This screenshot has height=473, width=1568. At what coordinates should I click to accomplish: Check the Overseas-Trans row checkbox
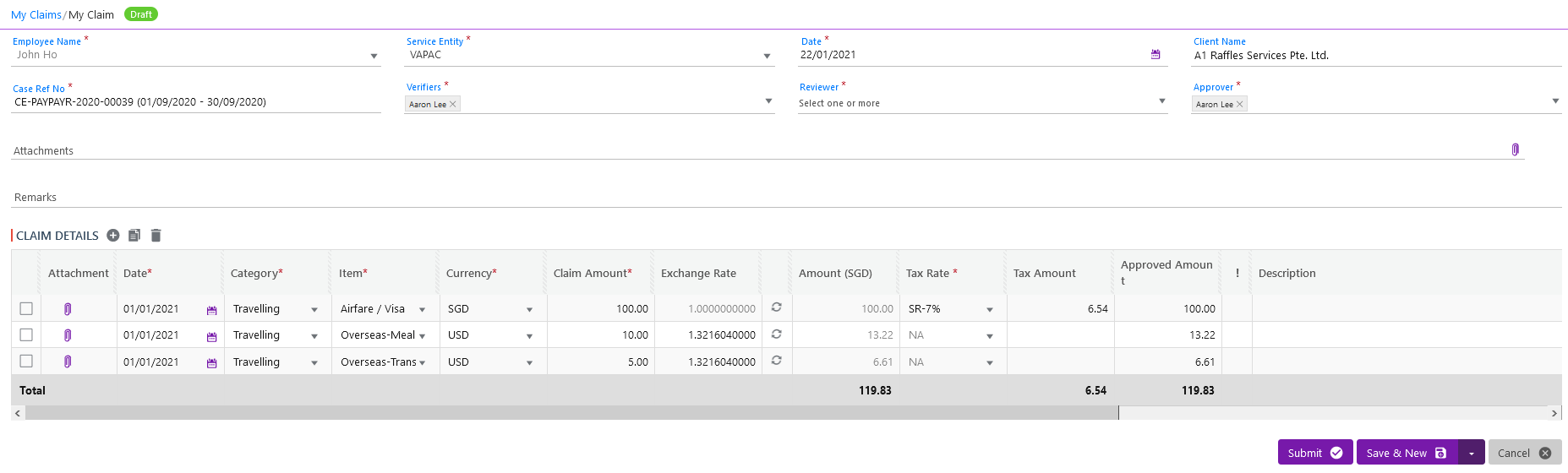26,362
